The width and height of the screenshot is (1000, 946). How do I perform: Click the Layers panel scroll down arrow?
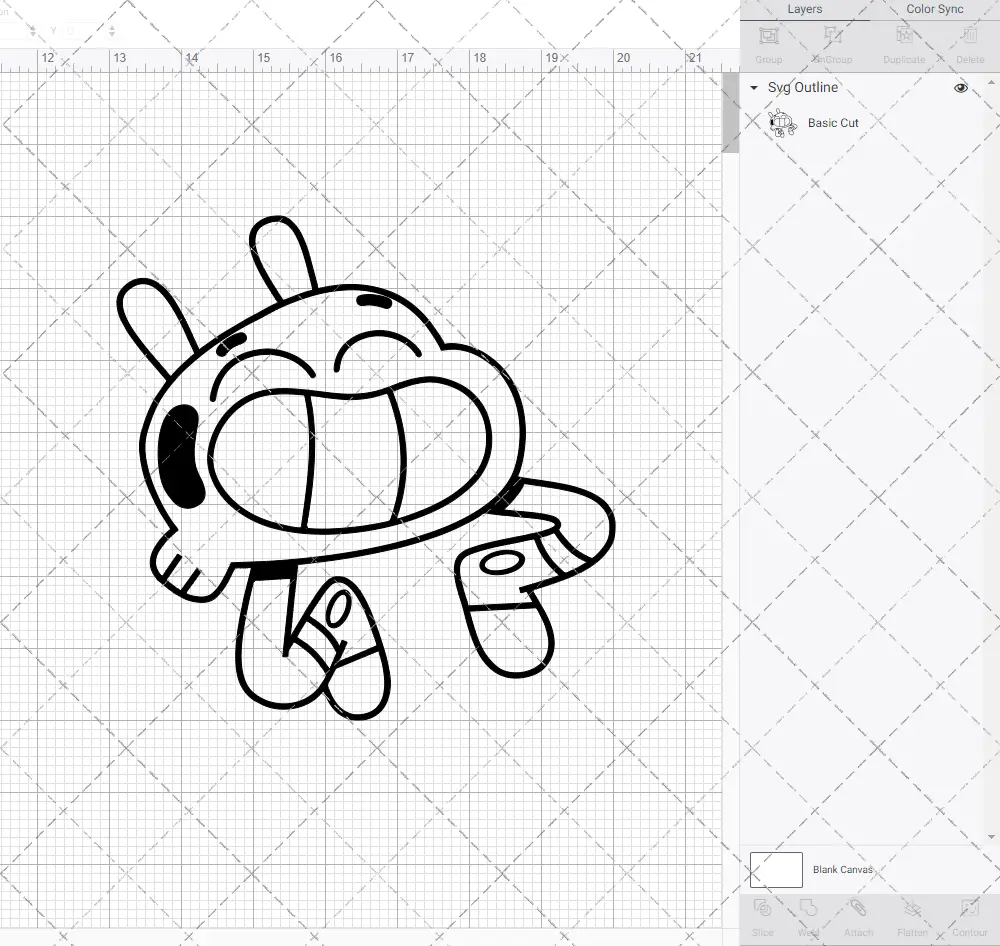coord(991,837)
